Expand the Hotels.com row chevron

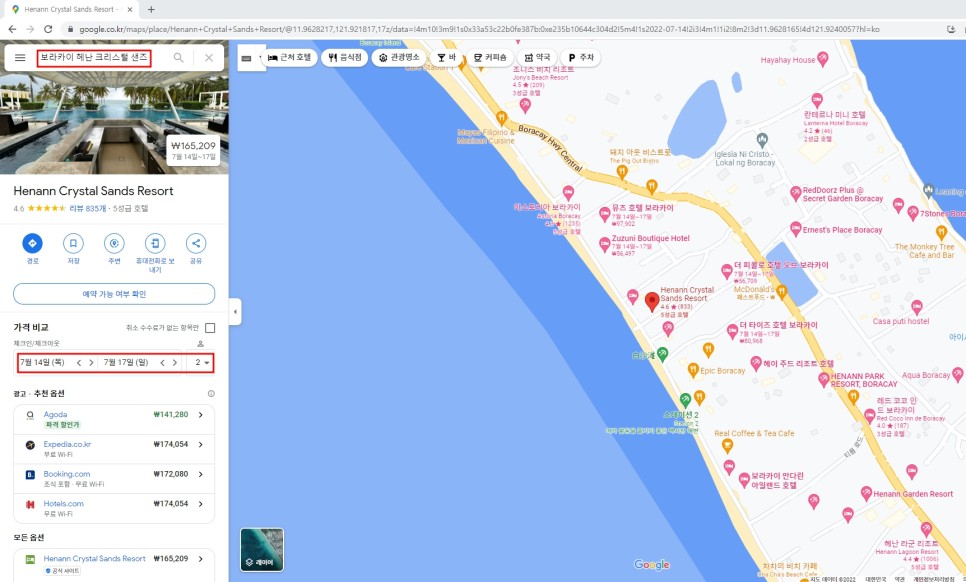(x=201, y=504)
